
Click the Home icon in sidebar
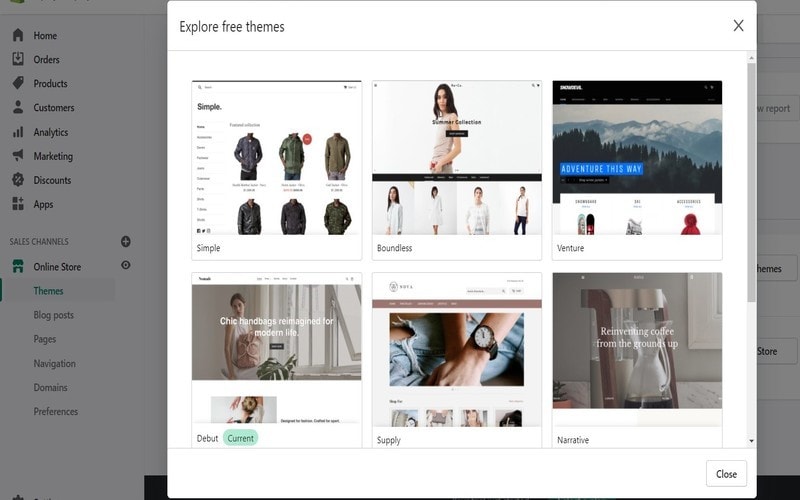[18, 35]
